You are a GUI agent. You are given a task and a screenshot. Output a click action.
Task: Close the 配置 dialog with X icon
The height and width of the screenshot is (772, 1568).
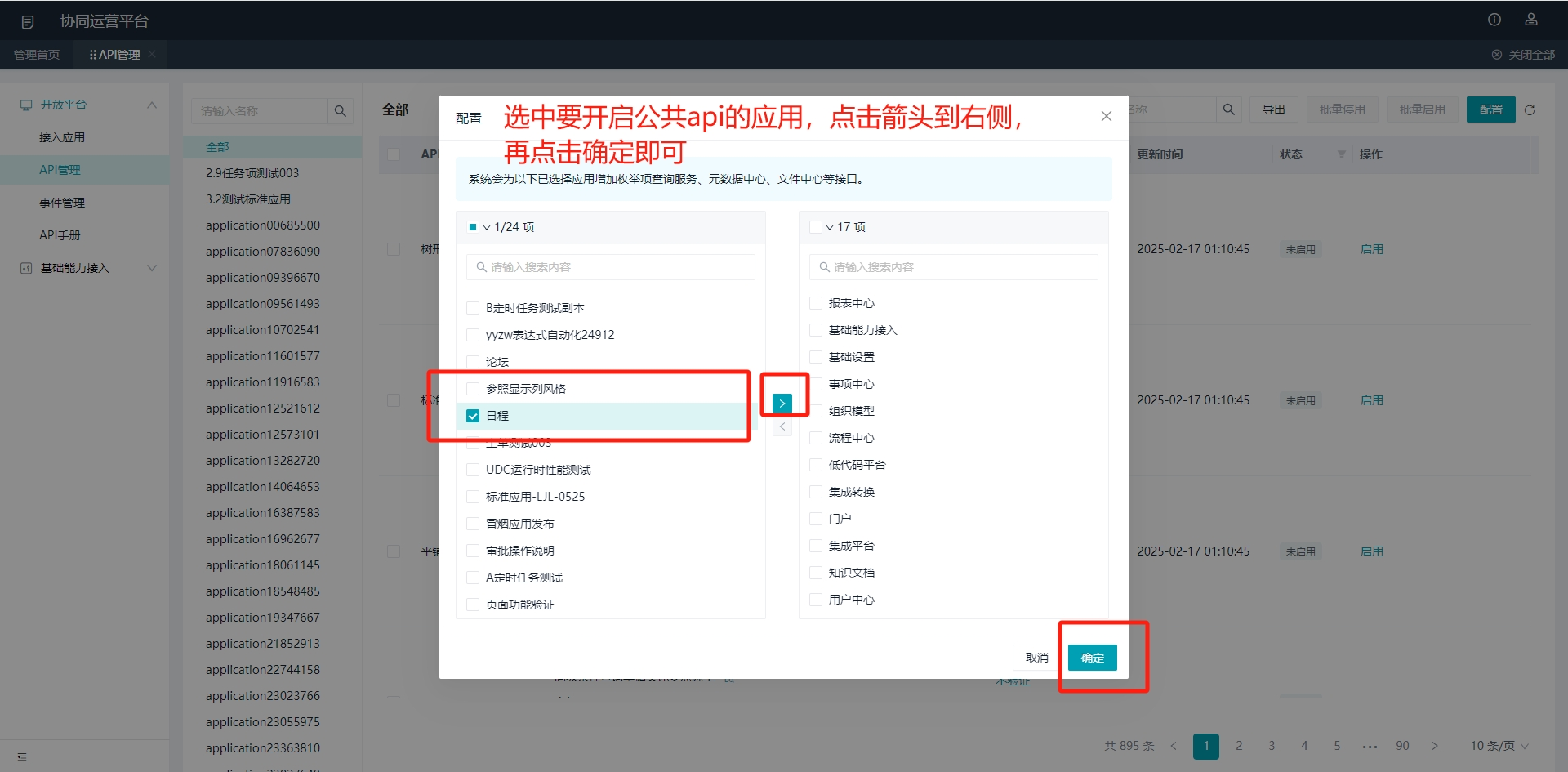(x=1106, y=116)
